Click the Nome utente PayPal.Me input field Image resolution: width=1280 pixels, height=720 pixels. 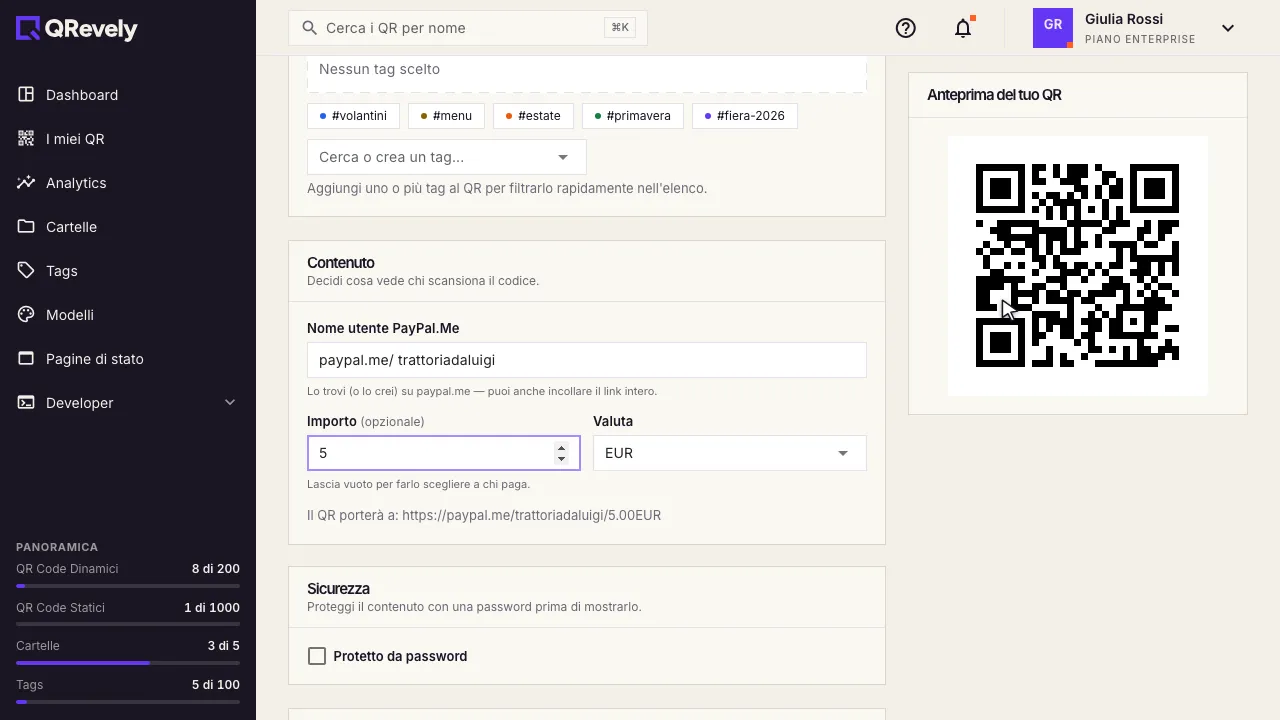(x=587, y=360)
